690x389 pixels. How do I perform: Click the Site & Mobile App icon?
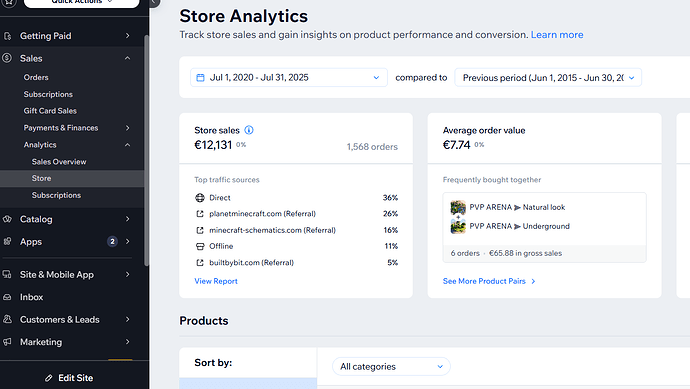click(x=7, y=275)
